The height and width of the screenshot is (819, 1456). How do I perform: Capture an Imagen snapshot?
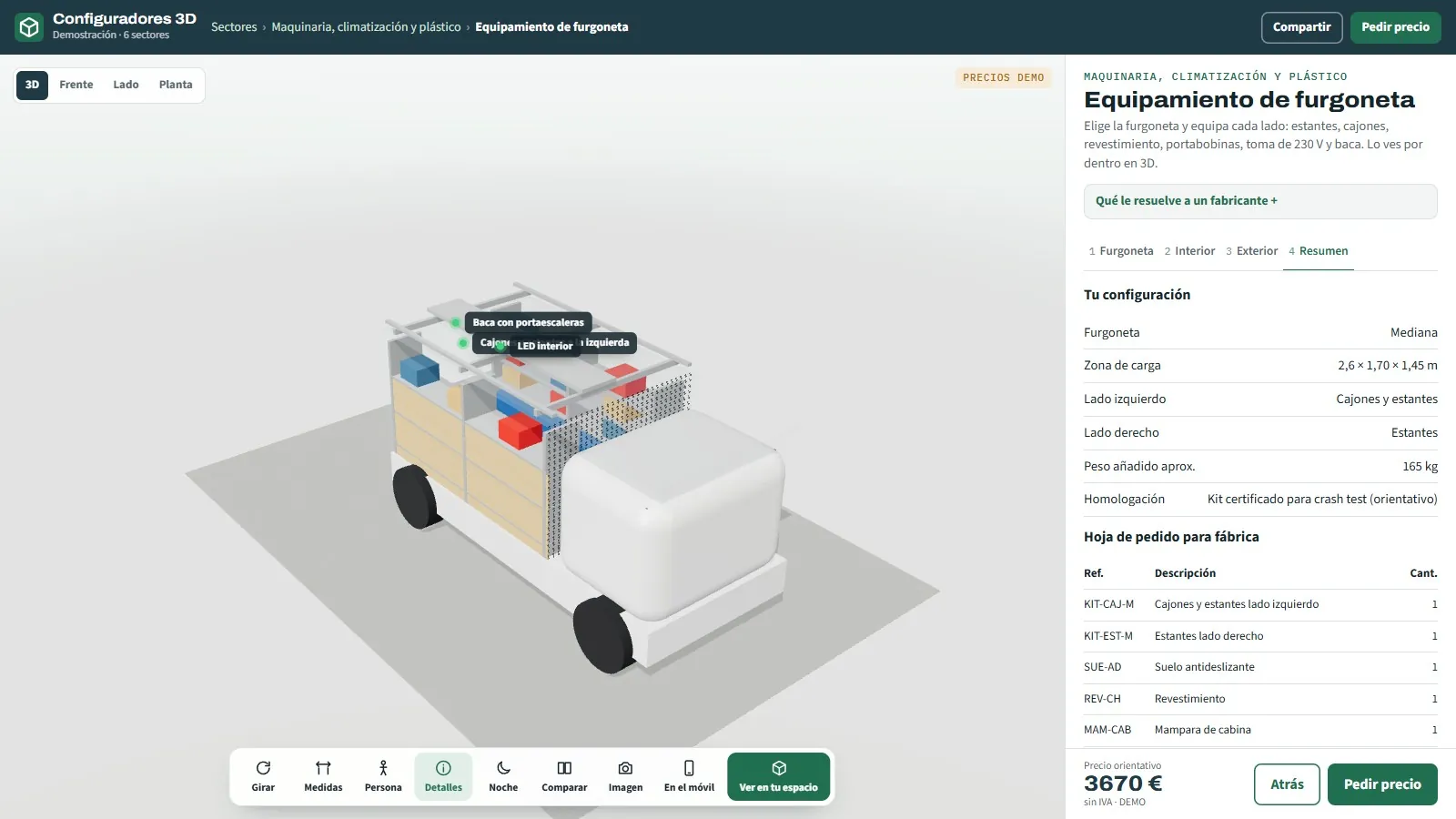(625, 777)
